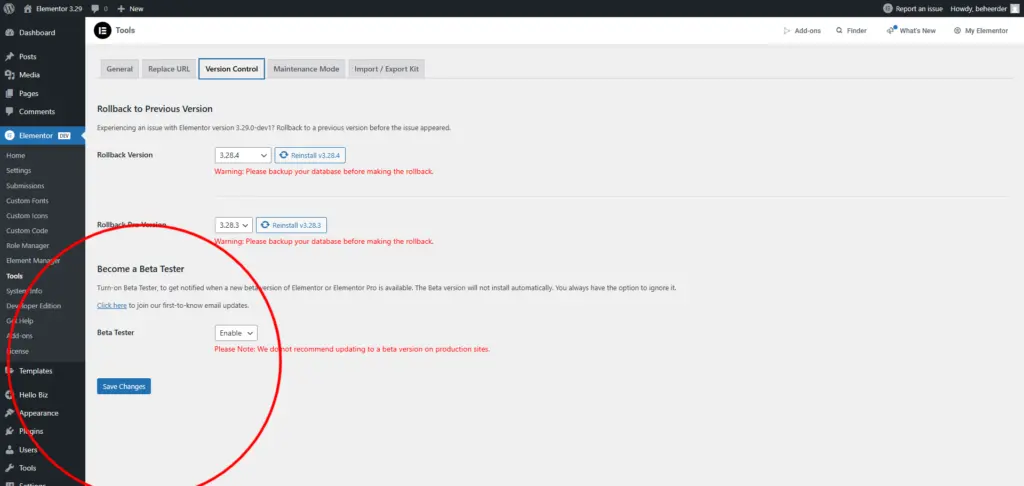Open Comments icon in sidebar

(x=10, y=112)
